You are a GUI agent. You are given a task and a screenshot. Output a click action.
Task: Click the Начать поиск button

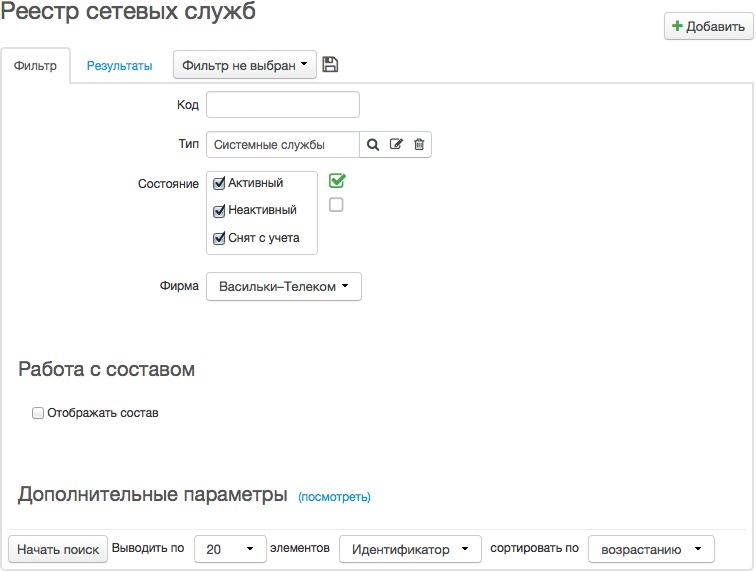click(58, 549)
